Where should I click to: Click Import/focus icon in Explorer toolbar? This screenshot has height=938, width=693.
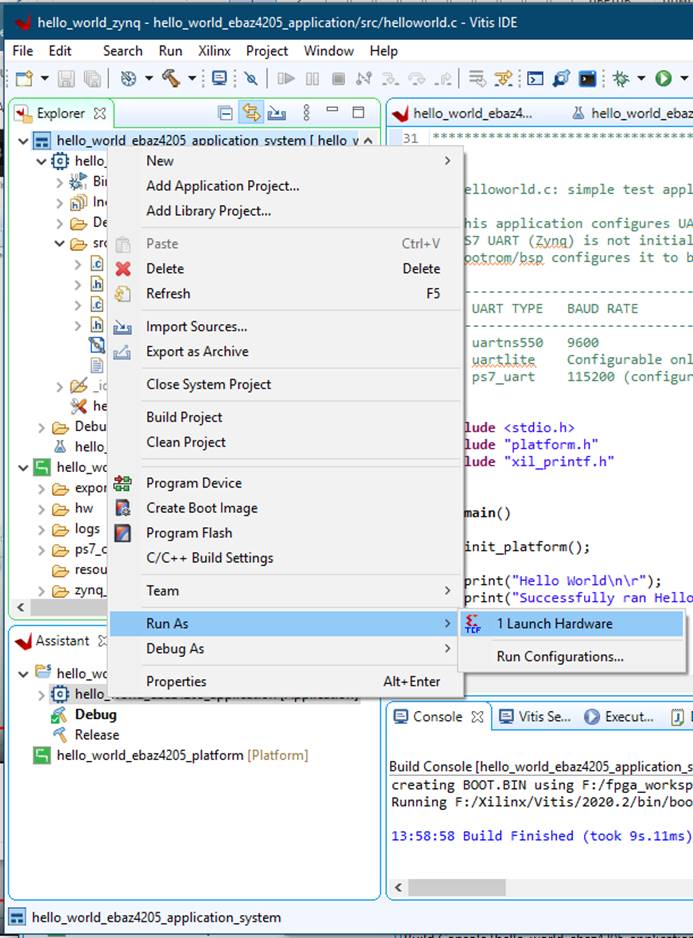click(277, 113)
